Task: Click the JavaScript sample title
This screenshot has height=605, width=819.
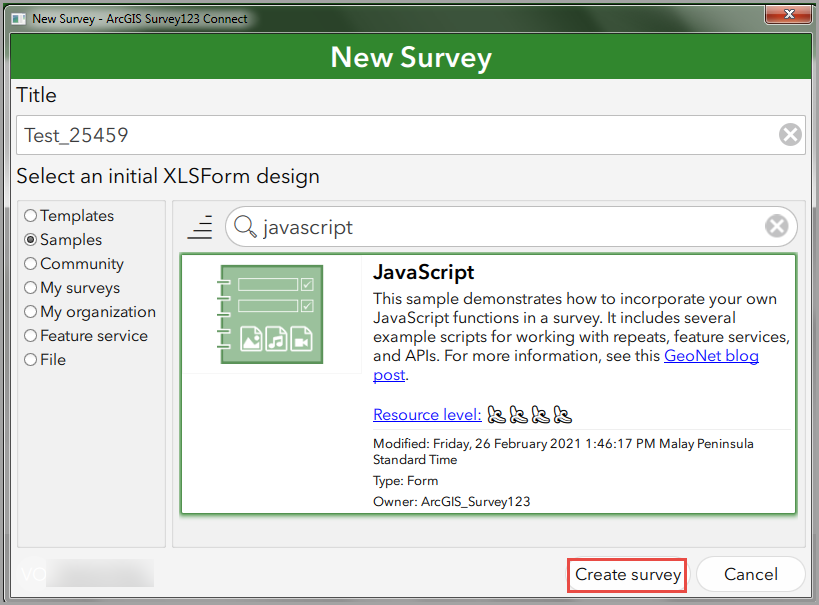Action: point(423,272)
